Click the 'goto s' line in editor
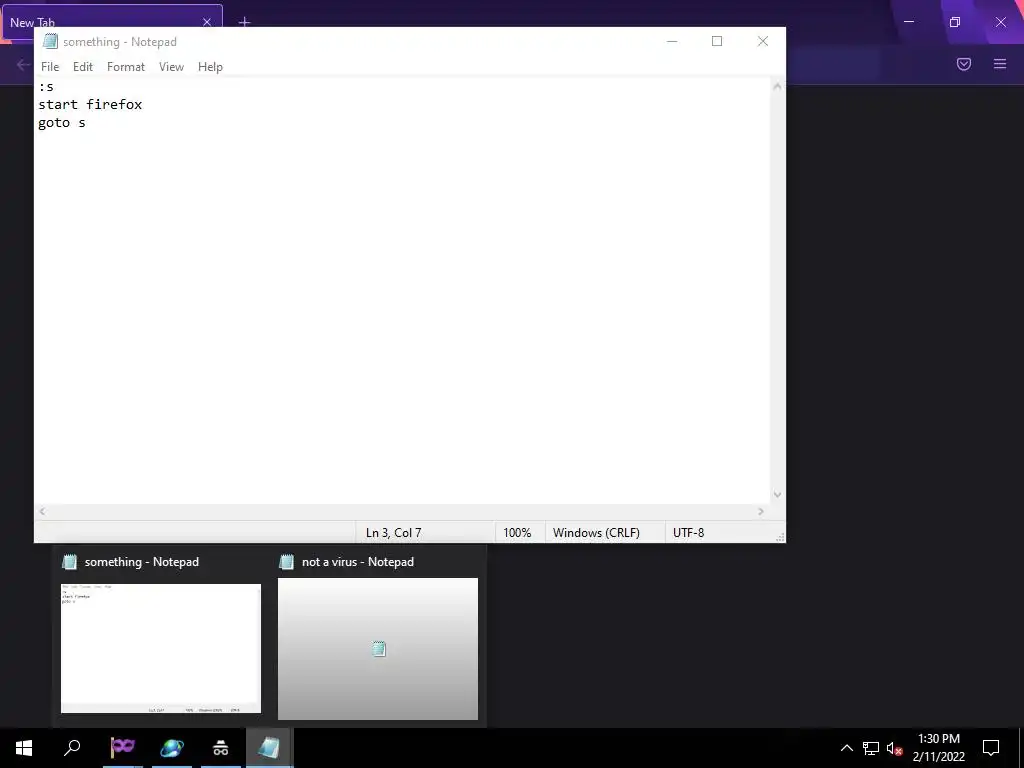Screen dimensions: 1024x768 pyautogui.click(x=62, y=123)
